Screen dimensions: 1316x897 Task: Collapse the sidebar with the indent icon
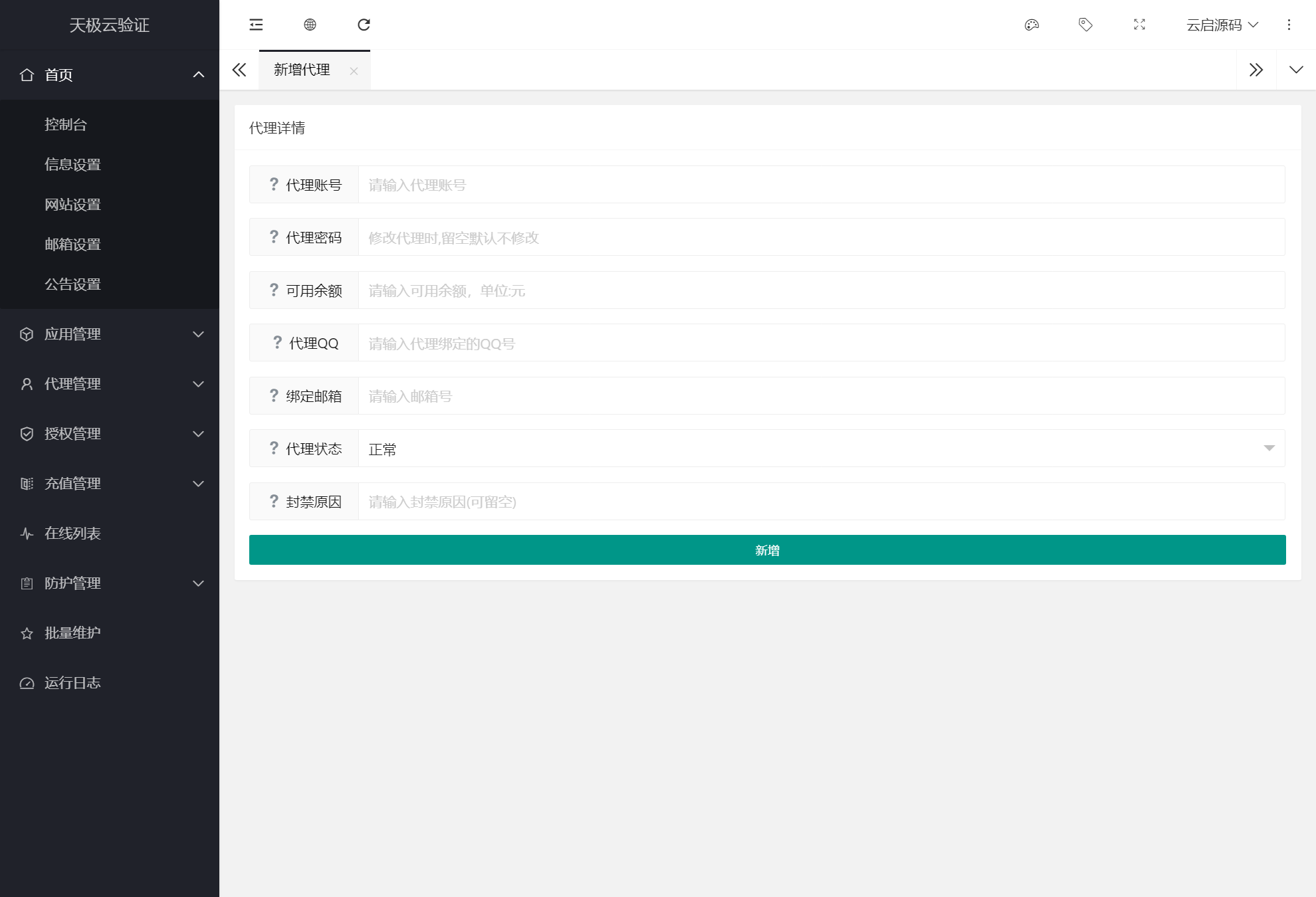pyautogui.click(x=255, y=25)
